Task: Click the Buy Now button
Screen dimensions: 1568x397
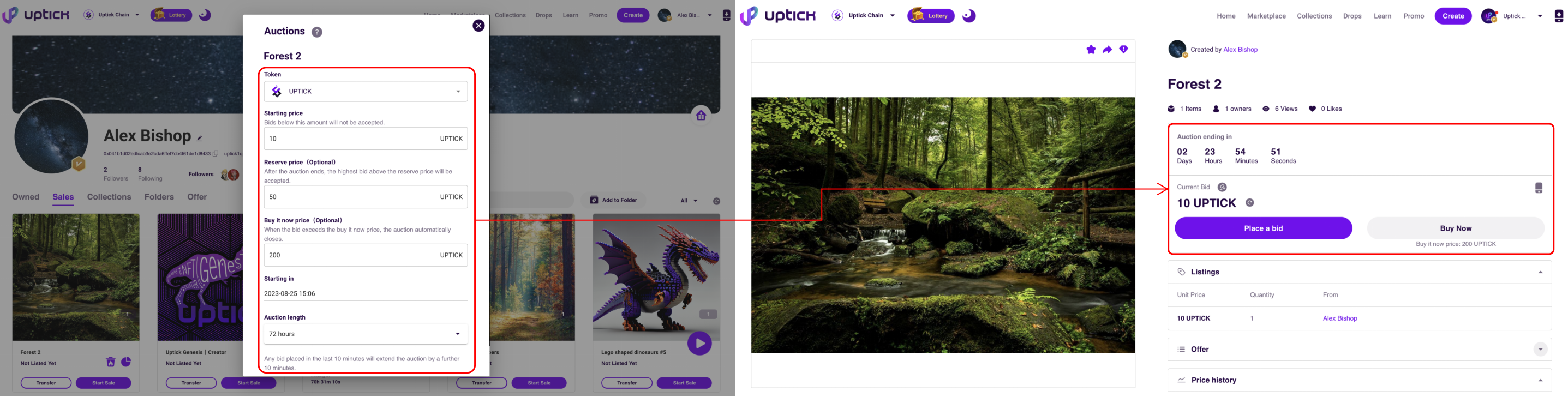Action: point(1455,228)
